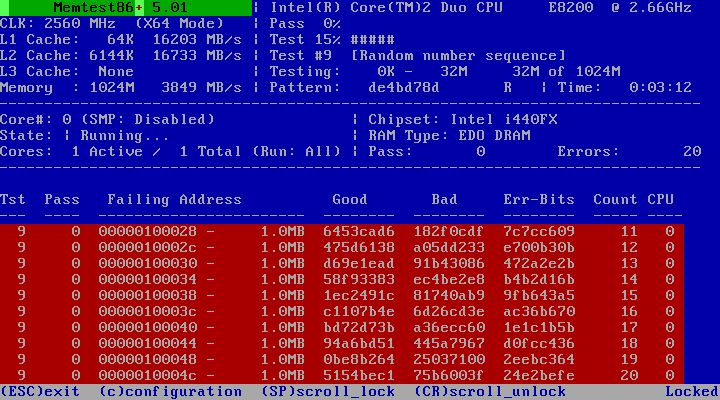Viewport: 720px width, 400px height.
Task: Click err-bits value 7c7cc609
Action: tap(539, 232)
